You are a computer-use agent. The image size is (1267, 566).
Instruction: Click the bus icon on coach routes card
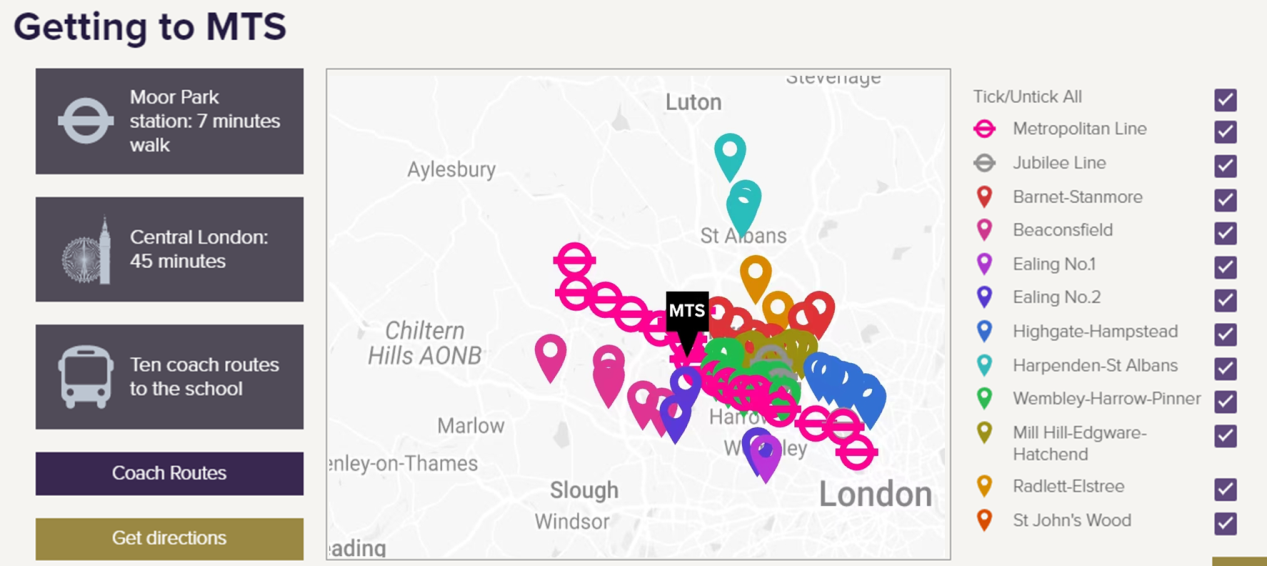(x=86, y=377)
